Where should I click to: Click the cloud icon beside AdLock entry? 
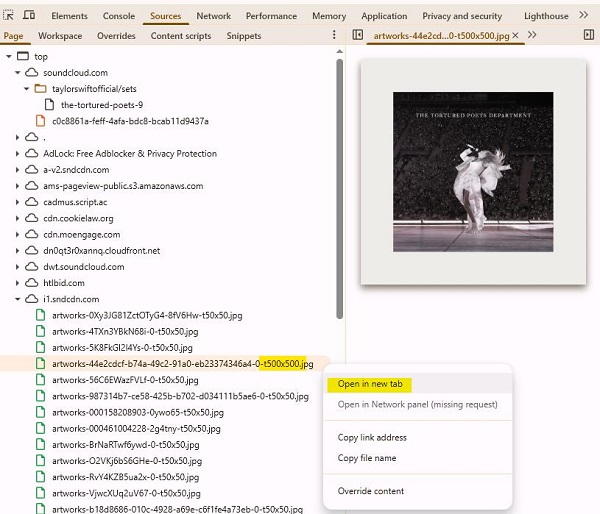[x=32, y=153]
